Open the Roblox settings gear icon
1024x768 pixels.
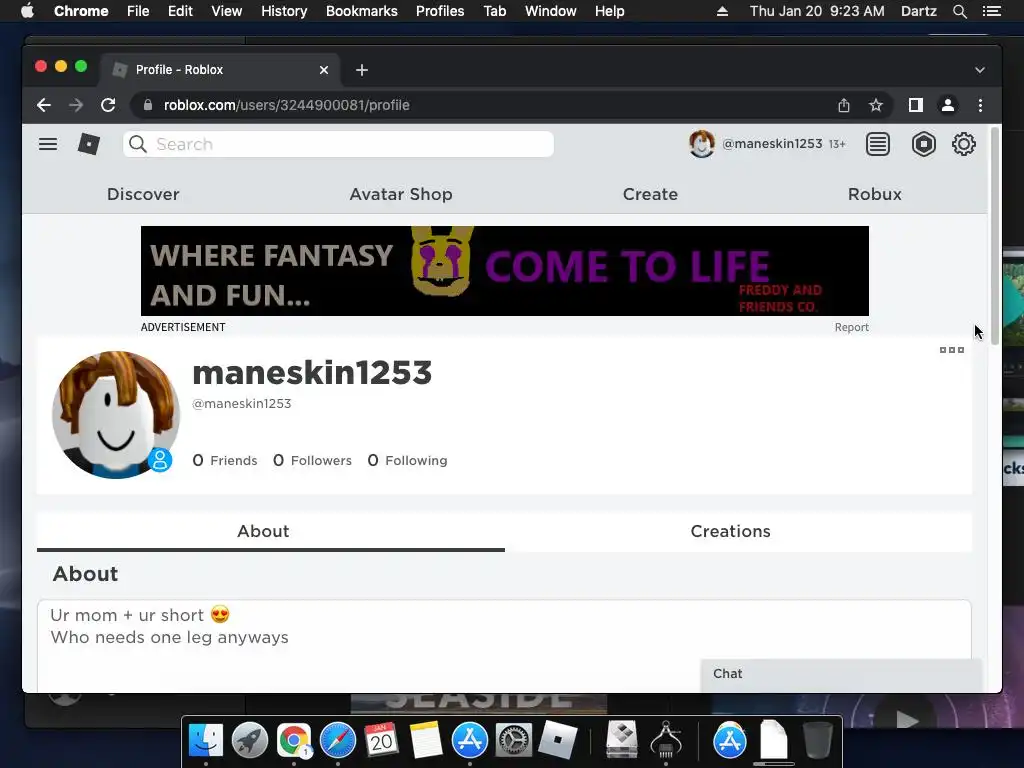963,144
